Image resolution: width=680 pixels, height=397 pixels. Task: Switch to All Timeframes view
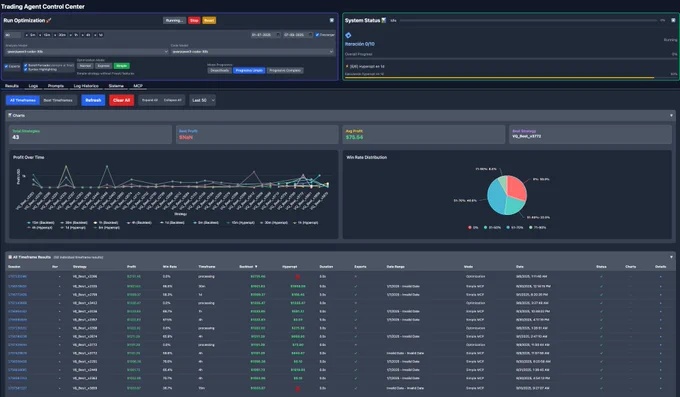click(x=23, y=100)
